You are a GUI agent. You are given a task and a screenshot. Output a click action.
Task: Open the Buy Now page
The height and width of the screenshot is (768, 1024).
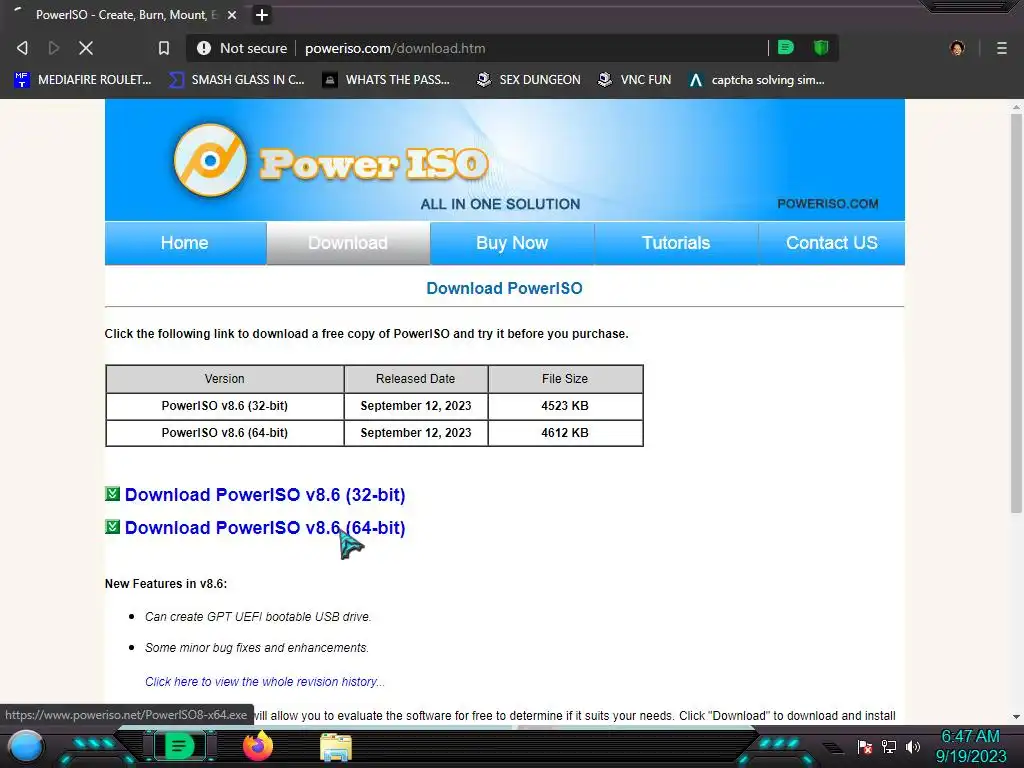[x=512, y=243]
